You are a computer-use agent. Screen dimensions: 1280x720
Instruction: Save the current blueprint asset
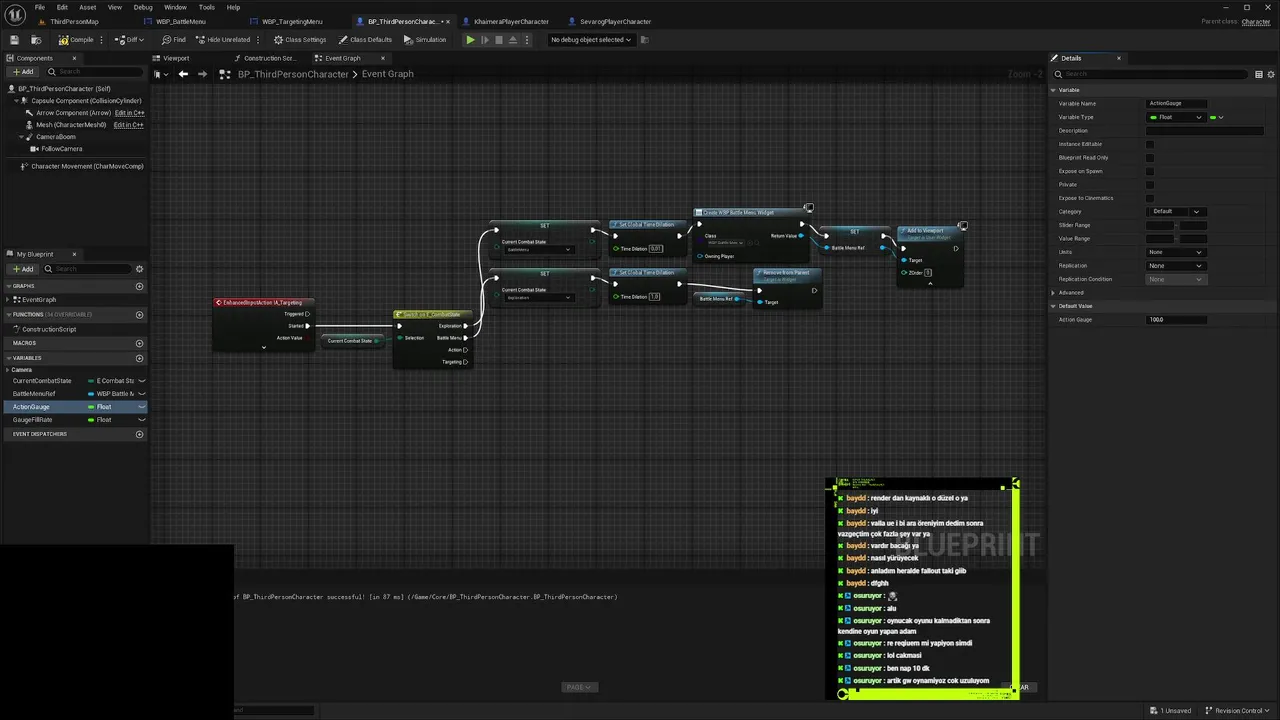[14, 40]
